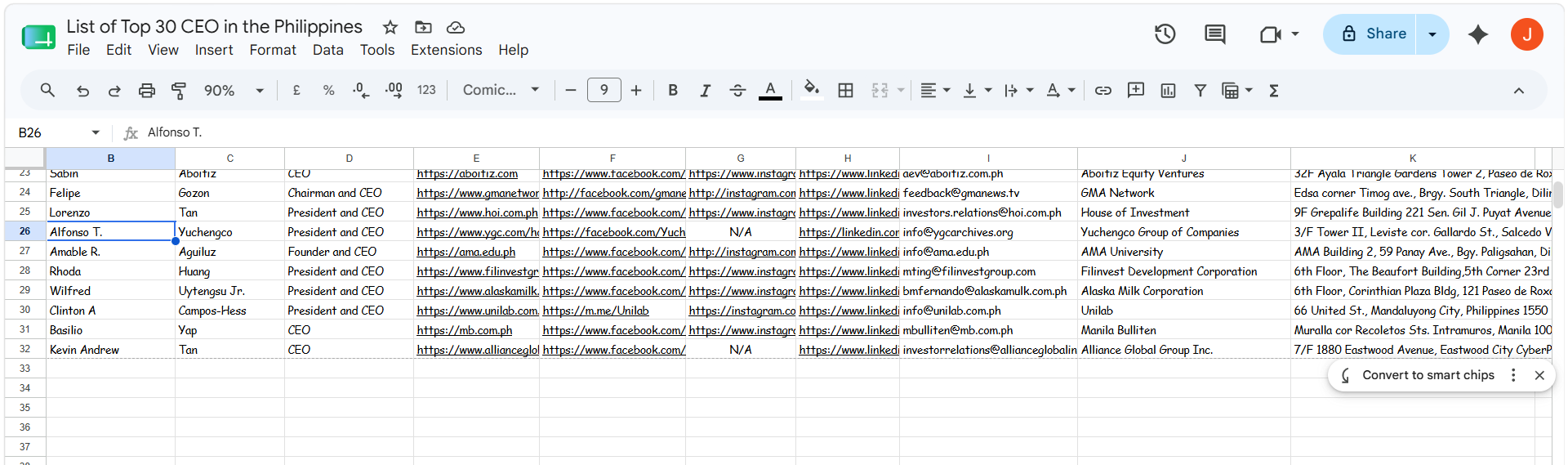Decrease decimal places
Viewport: 1568px width, 465px height.
click(361, 90)
